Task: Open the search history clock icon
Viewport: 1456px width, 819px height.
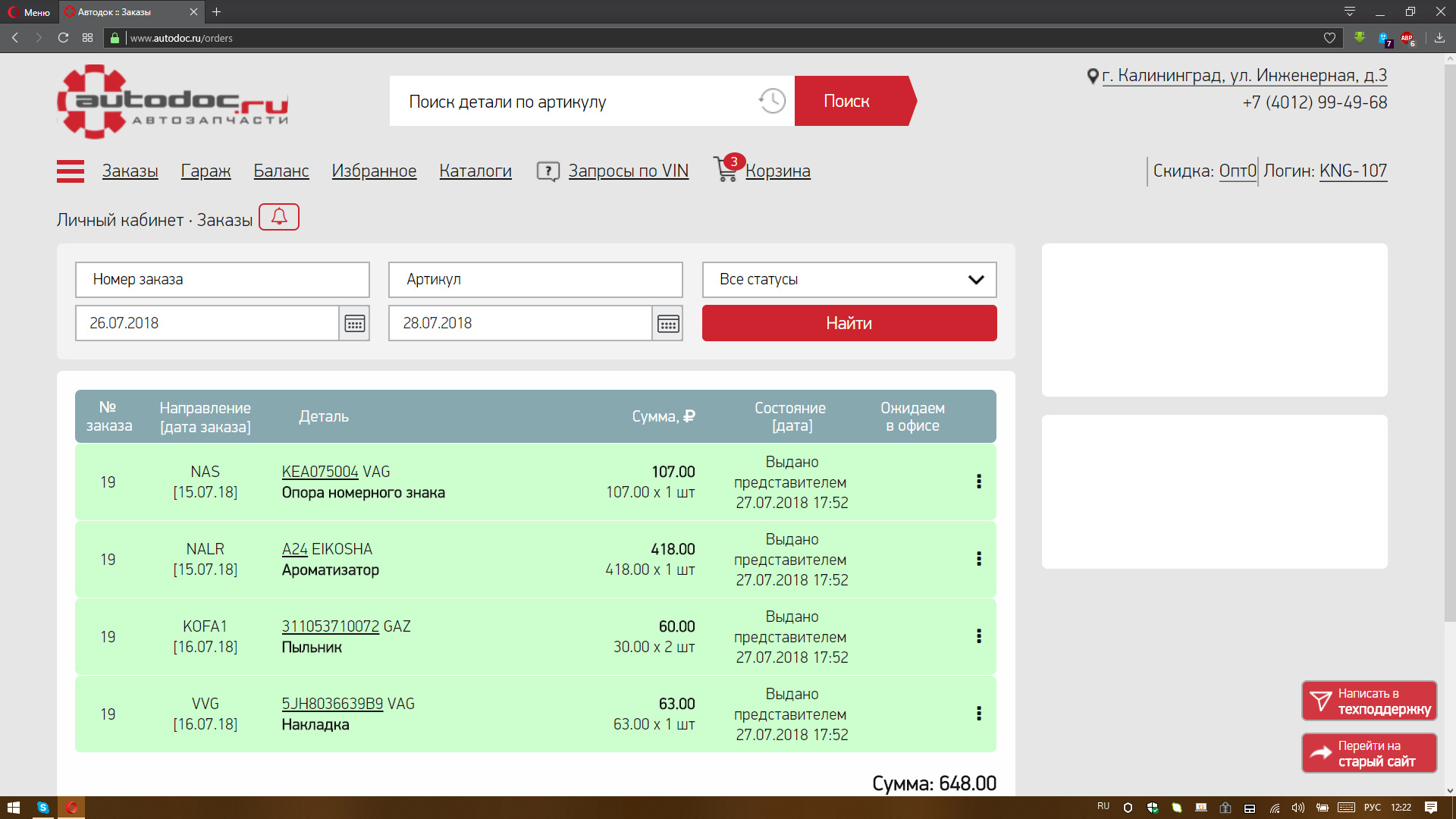Action: (x=772, y=101)
